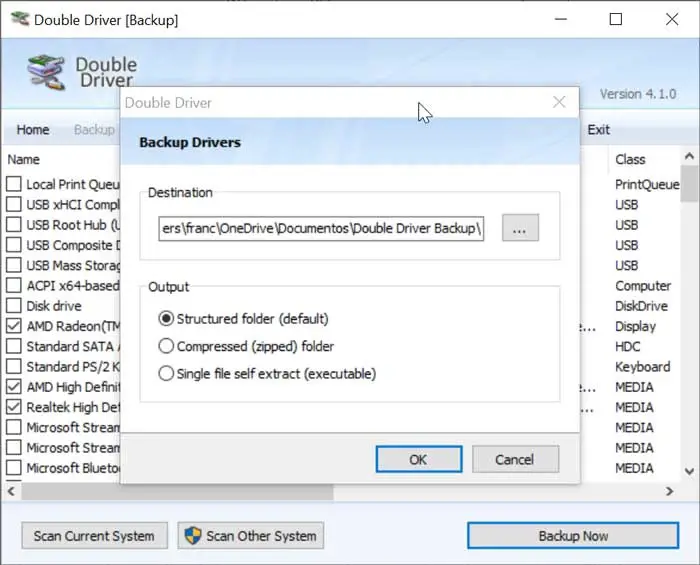Image resolution: width=700 pixels, height=565 pixels.
Task: Open the Backup menu
Action: click(94, 129)
